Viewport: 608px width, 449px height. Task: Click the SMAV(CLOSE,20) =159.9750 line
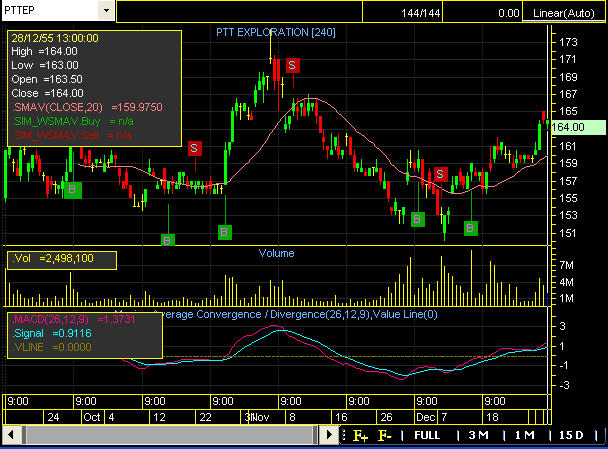87,107
